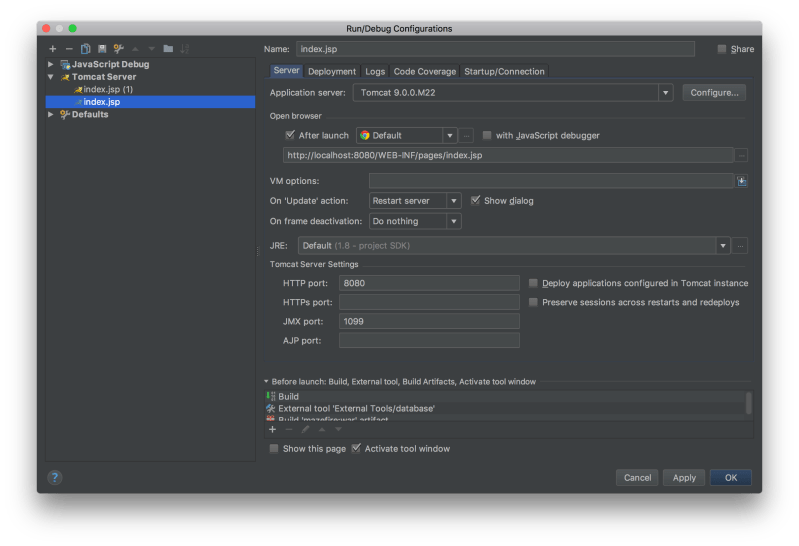Edit defaults using the wrench icon
This screenshot has width=799, height=546.
coord(119,49)
